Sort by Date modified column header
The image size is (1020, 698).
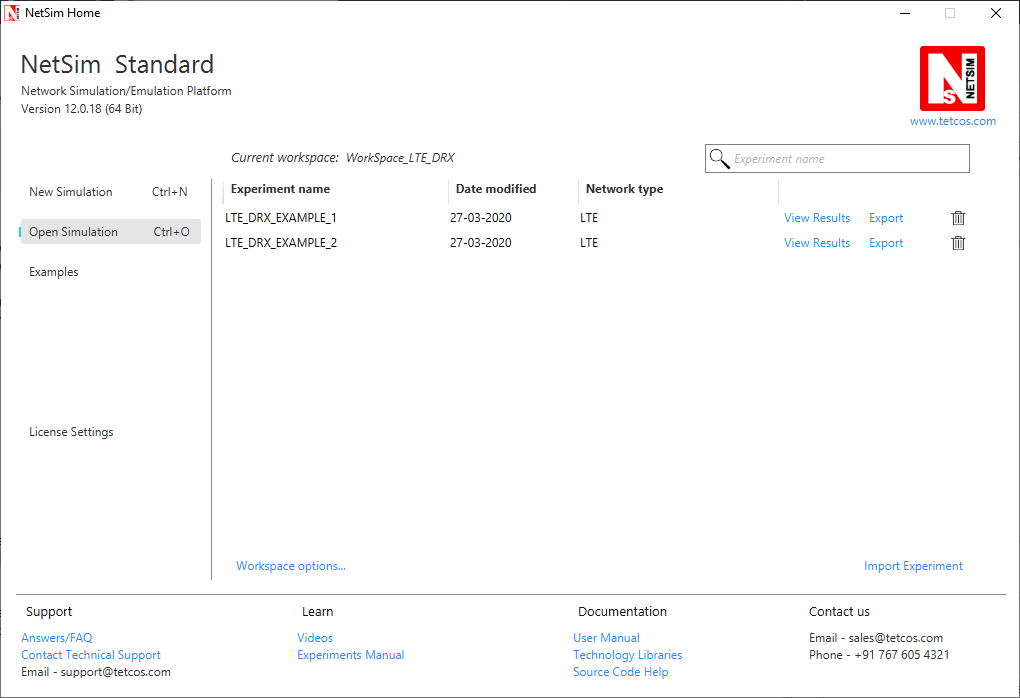[496, 189]
